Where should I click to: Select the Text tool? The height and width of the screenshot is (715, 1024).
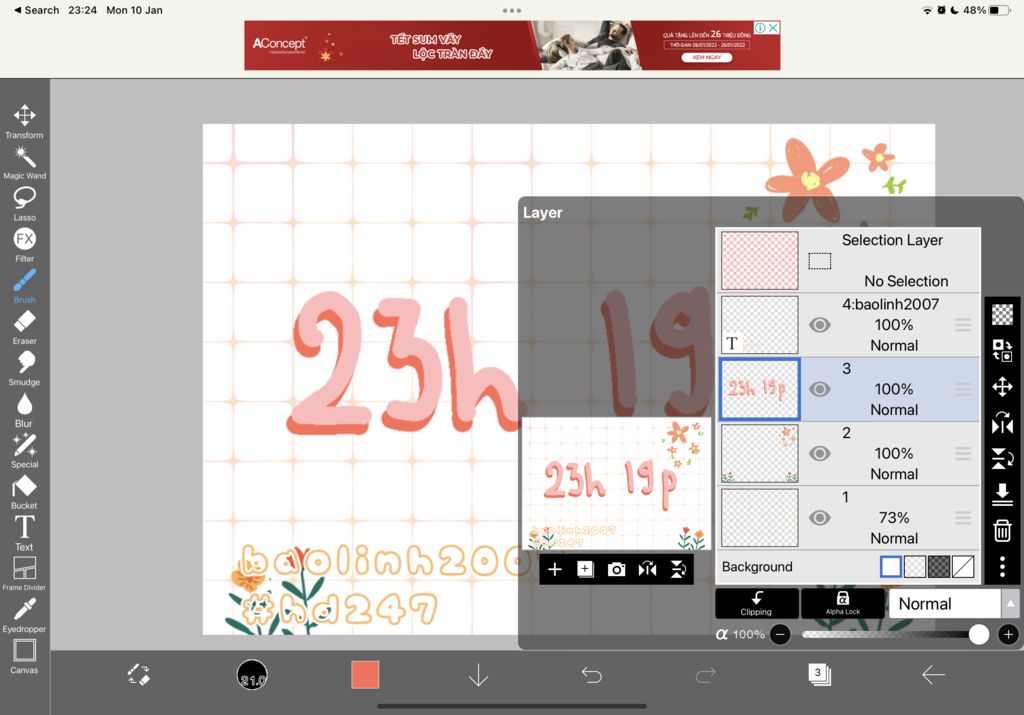tap(24, 533)
